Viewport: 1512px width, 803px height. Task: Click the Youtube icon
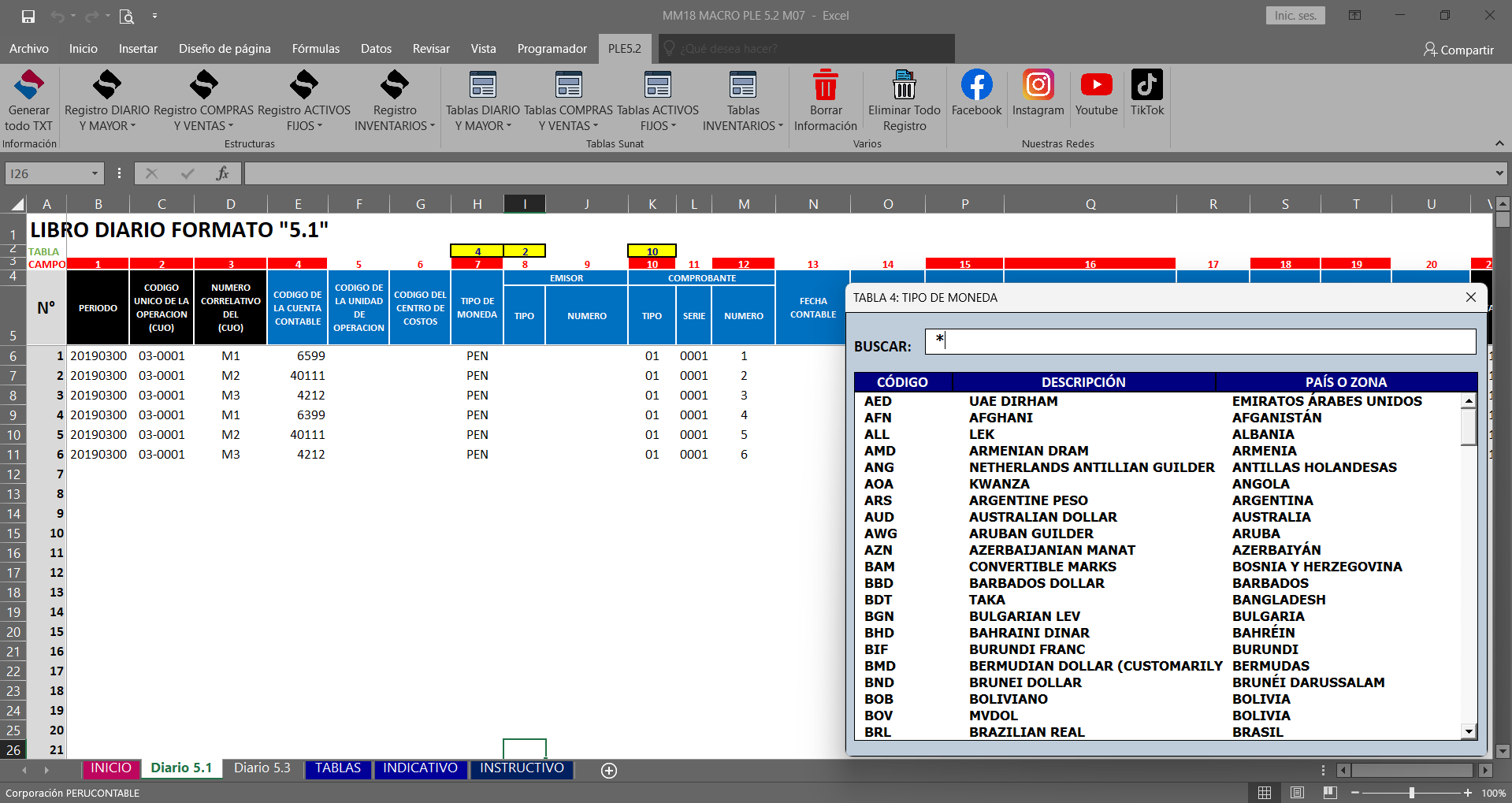click(1096, 85)
